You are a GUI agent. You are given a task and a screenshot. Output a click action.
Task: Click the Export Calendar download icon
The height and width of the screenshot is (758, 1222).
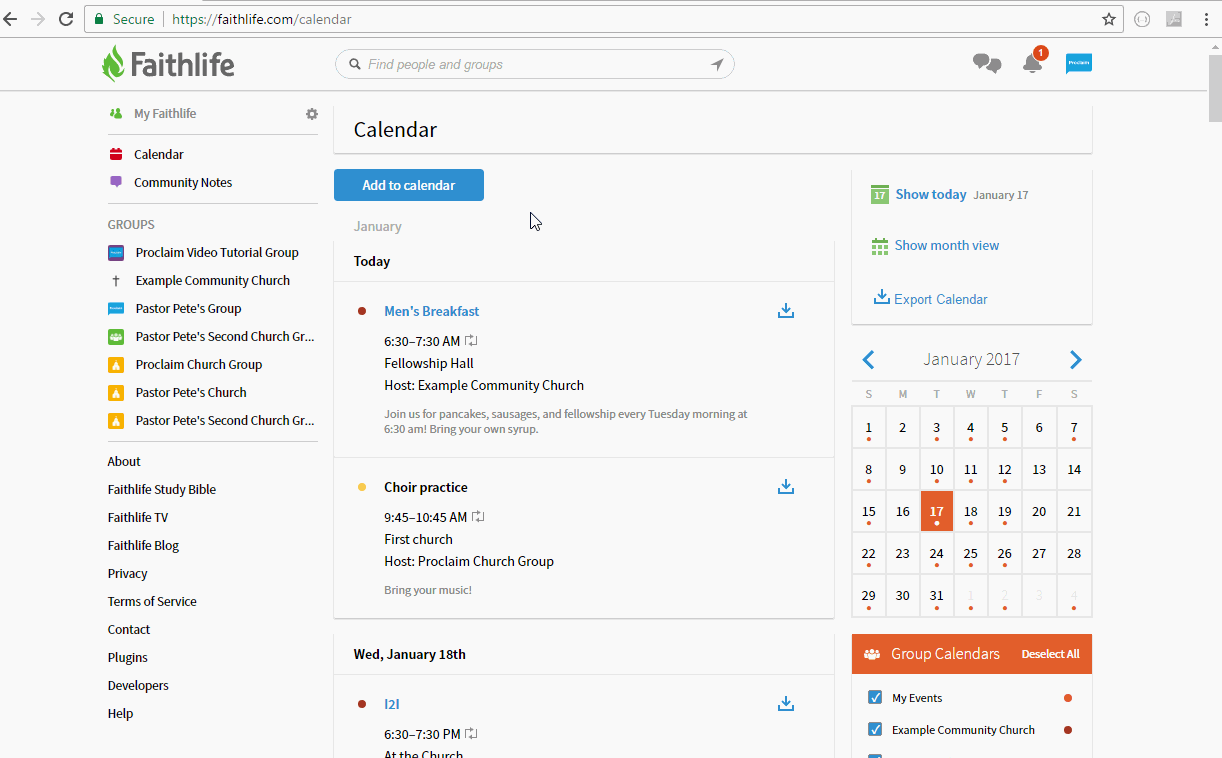tap(882, 298)
